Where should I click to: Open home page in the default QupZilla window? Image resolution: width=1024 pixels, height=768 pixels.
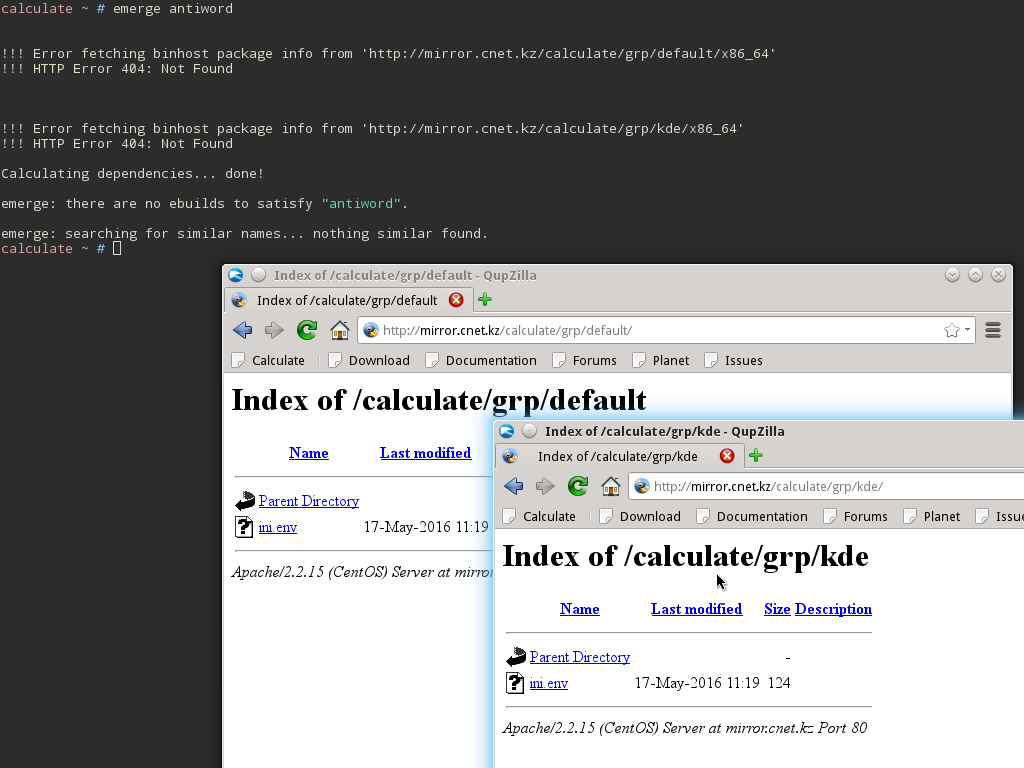point(340,330)
